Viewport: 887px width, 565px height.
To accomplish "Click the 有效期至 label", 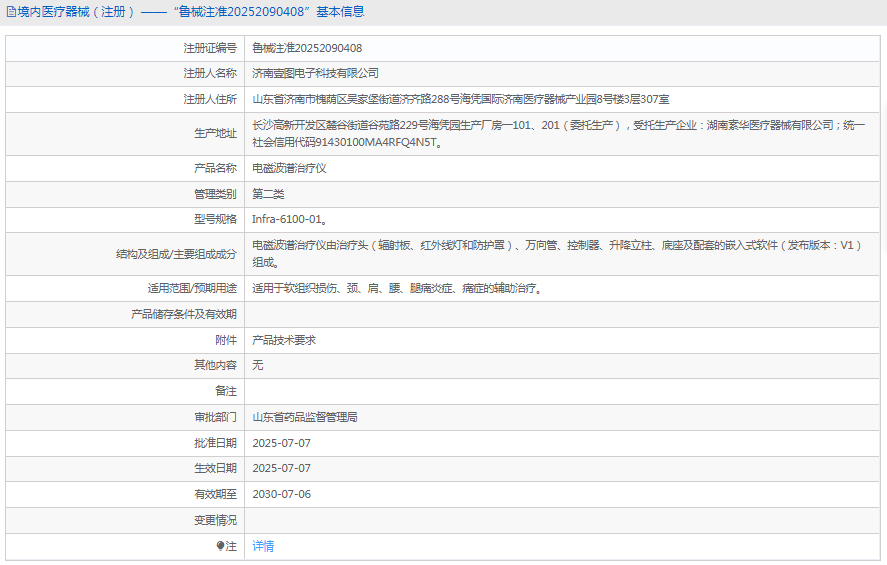I will click(215, 494).
